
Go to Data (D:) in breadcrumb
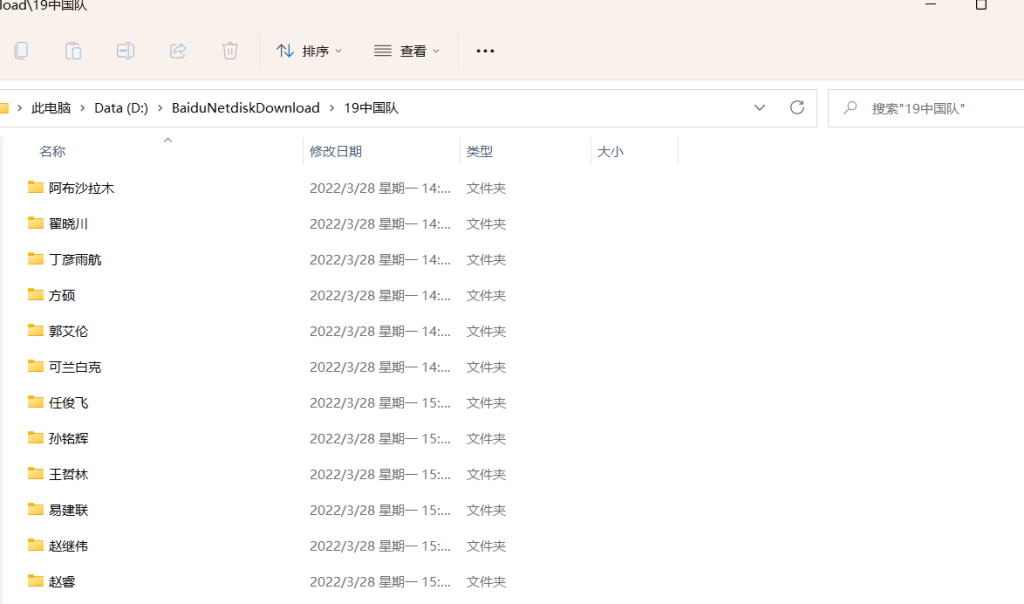[x=121, y=108]
